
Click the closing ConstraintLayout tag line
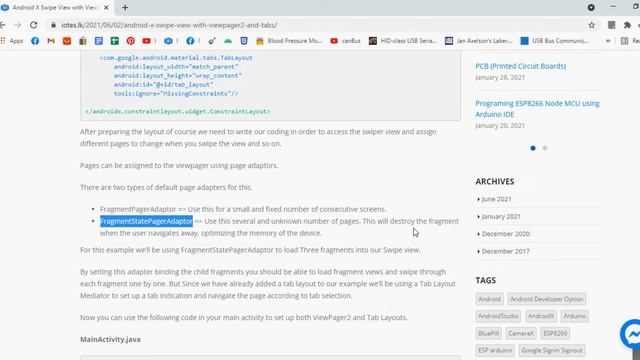[x=178, y=111]
